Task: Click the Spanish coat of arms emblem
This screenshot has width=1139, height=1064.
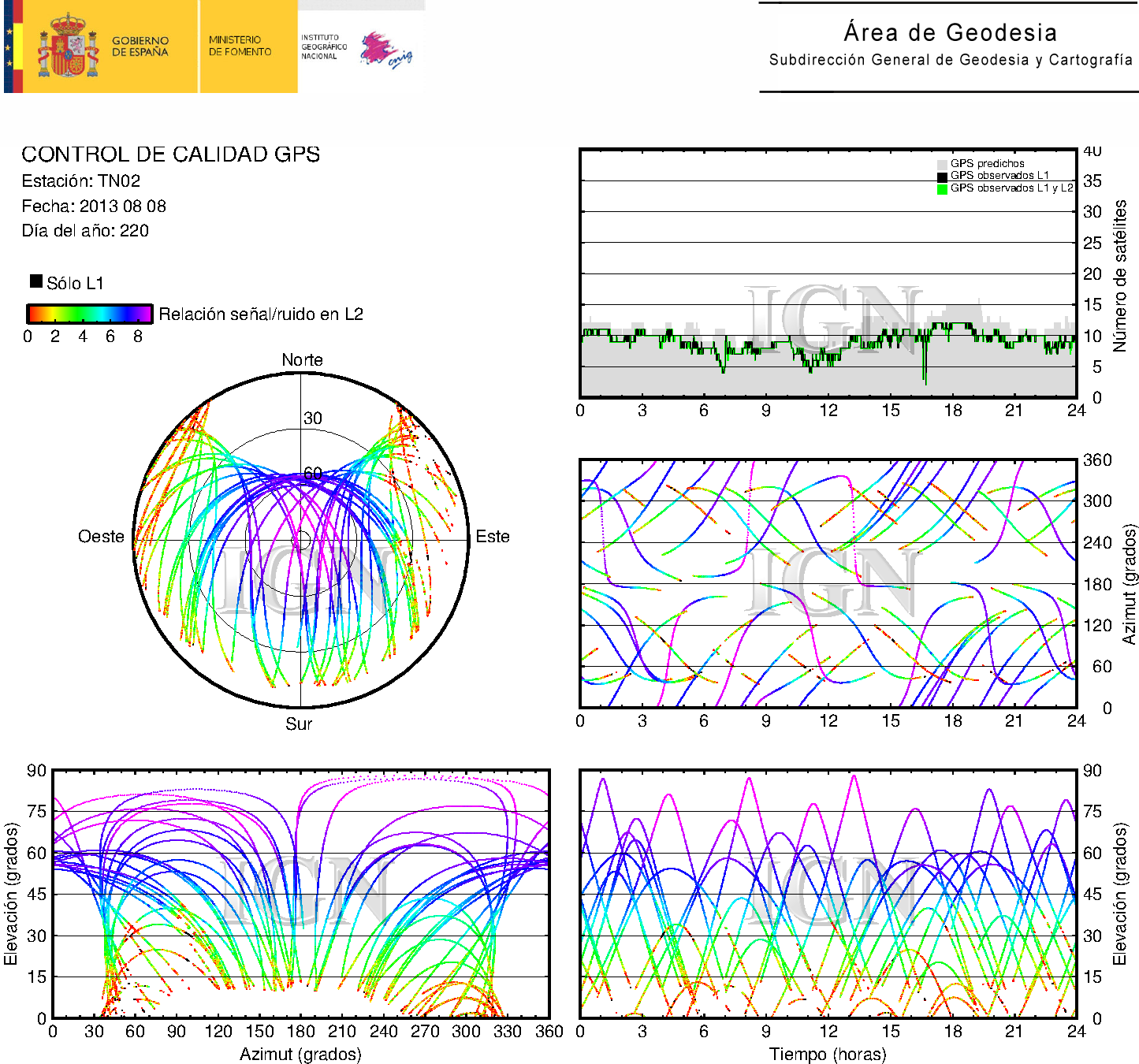Action: coord(69,47)
